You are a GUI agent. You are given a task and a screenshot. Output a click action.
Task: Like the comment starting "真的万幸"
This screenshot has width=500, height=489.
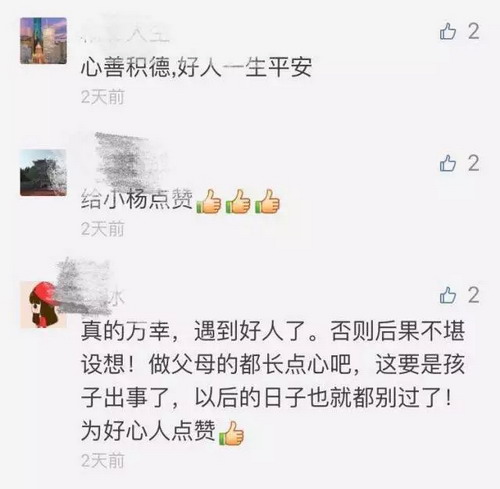click(447, 295)
